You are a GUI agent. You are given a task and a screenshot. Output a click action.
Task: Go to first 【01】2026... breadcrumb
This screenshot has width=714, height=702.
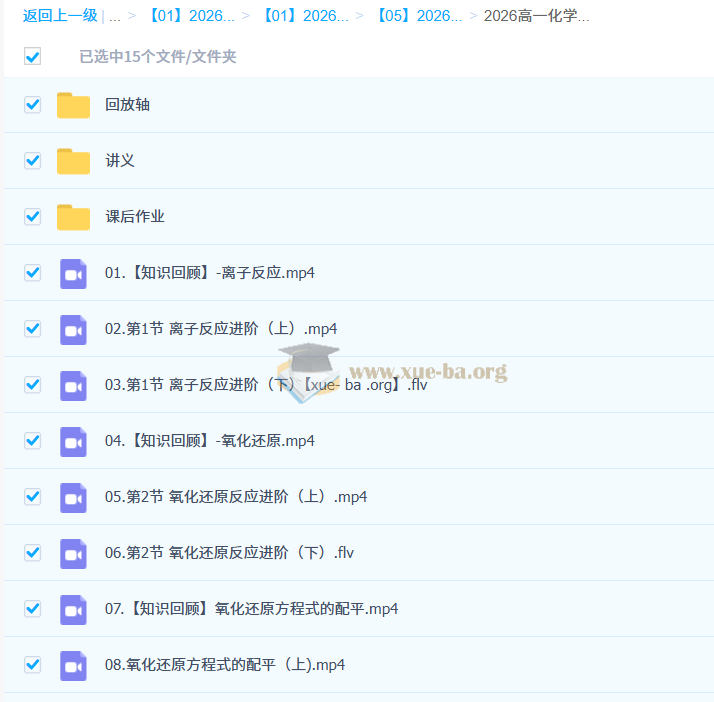tap(190, 16)
